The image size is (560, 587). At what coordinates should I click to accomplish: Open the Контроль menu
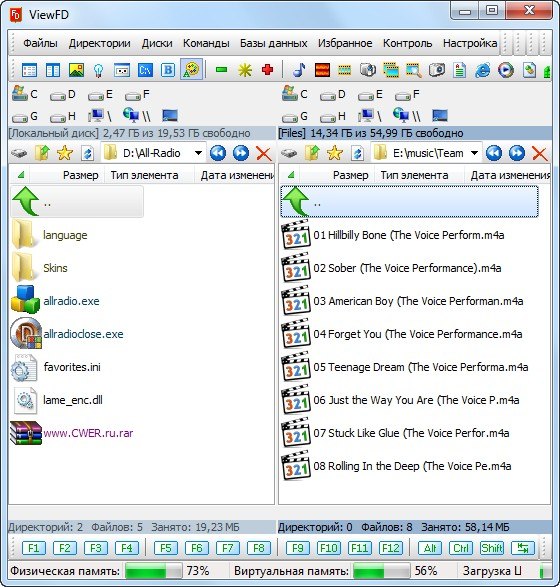click(408, 43)
